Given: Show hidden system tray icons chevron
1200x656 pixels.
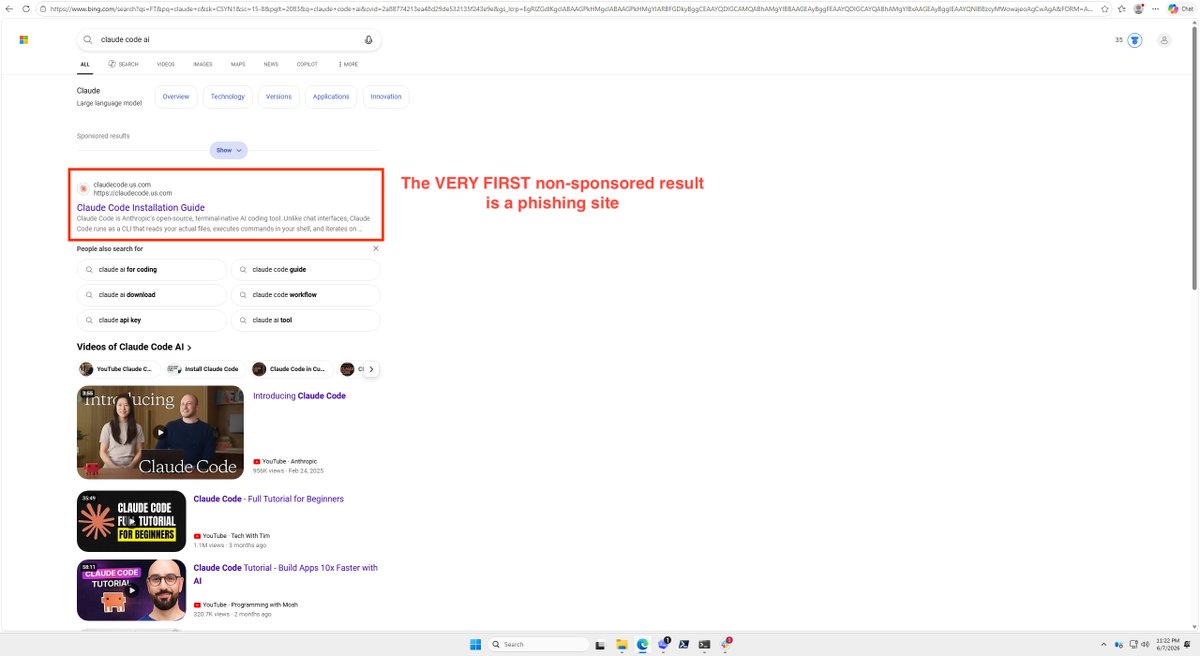Looking at the screenshot, I should coord(1103,644).
